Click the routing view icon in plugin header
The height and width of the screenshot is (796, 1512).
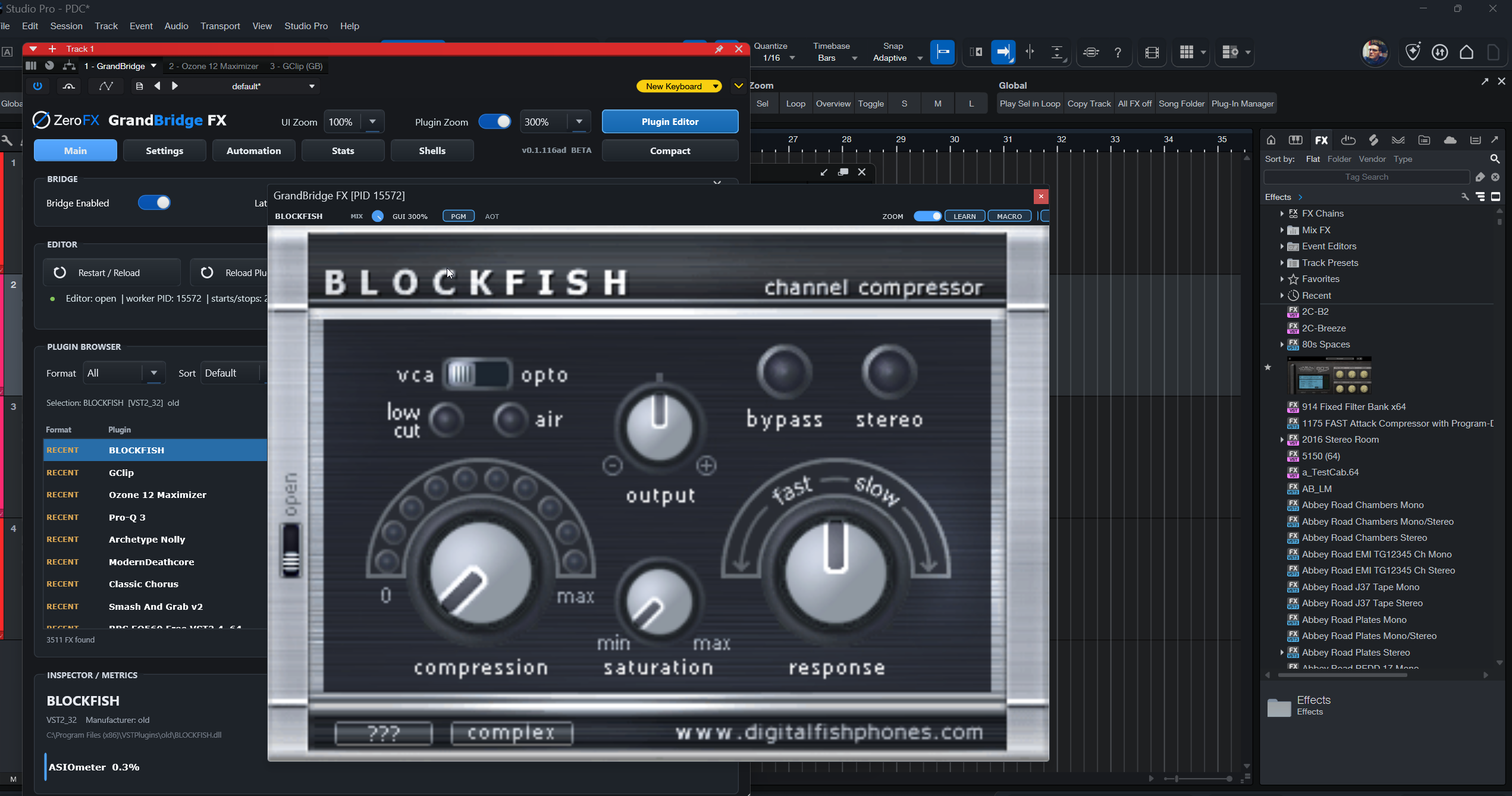coord(69,66)
